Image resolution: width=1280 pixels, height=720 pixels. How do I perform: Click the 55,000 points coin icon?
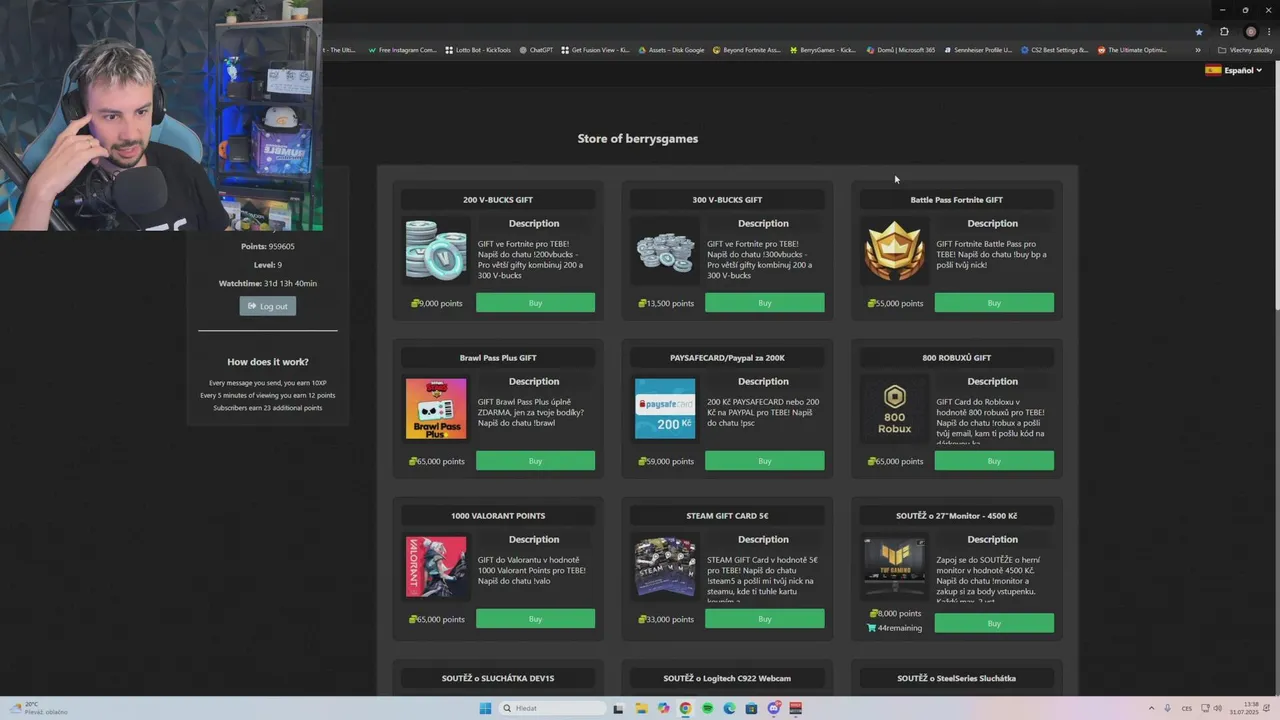872,303
